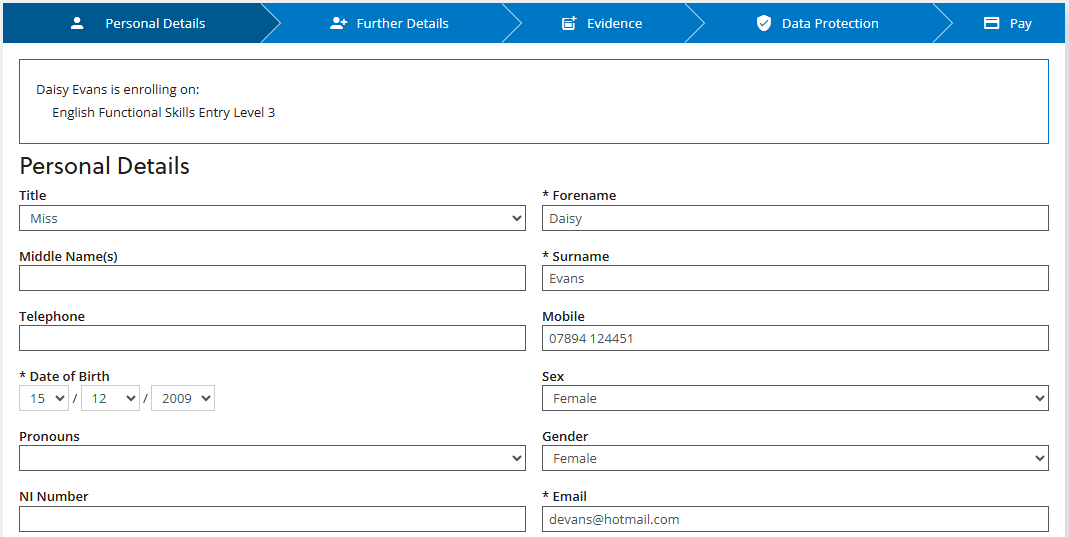This screenshot has width=1069, height=537.
Task: Click the Personal Details person icon
Action: coord(77,23)
